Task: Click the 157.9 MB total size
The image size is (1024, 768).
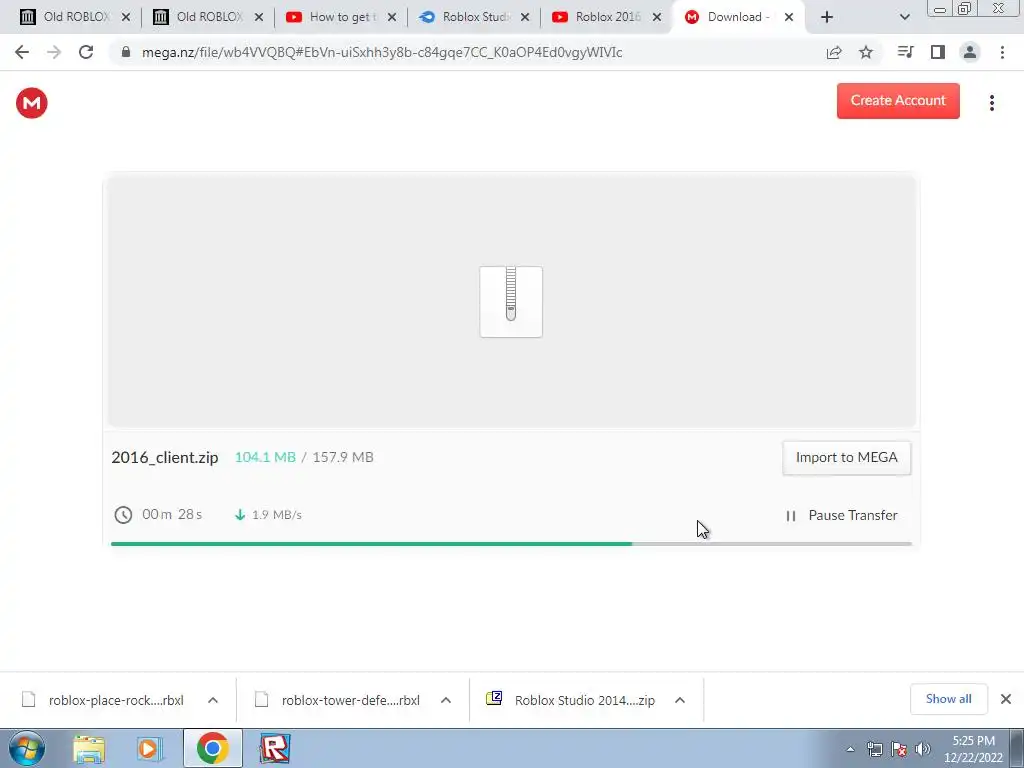Action: click(x=343, y=457)
